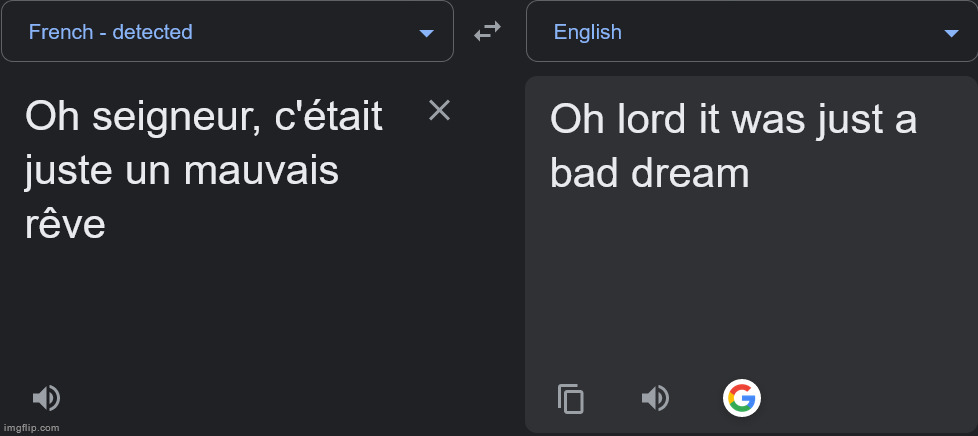
Task: Expand the target language dropdown arrow
Action: pos(951,33)
